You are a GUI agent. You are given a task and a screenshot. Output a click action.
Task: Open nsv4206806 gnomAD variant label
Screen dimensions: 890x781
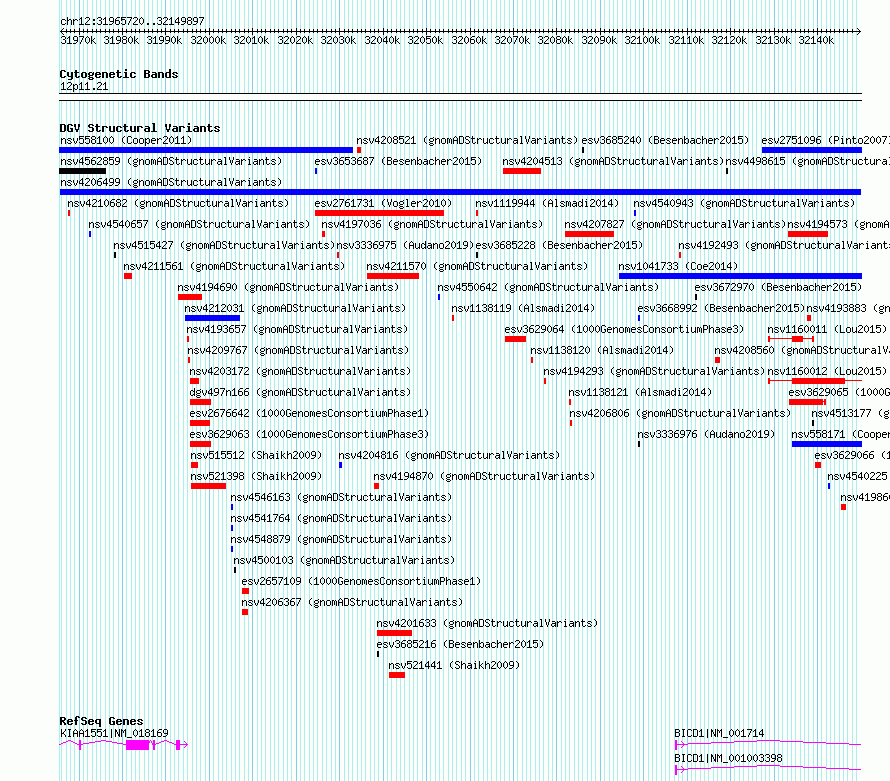tap(680, 413)
